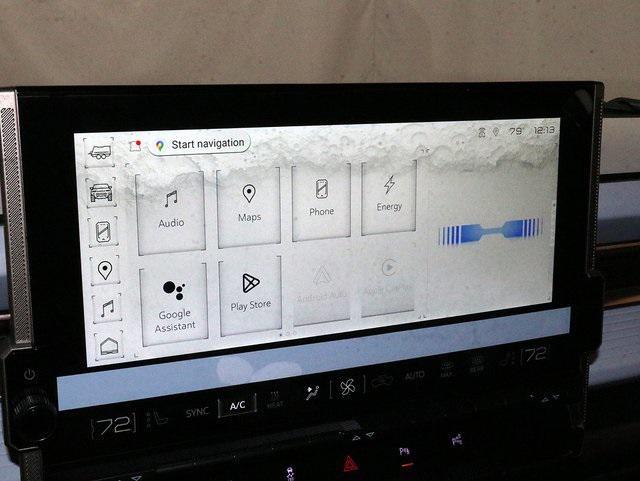The height and width of the screenshot is (481, 640).
Task: Tap the blue energy flow graphic
Action: tap(490, 231)
